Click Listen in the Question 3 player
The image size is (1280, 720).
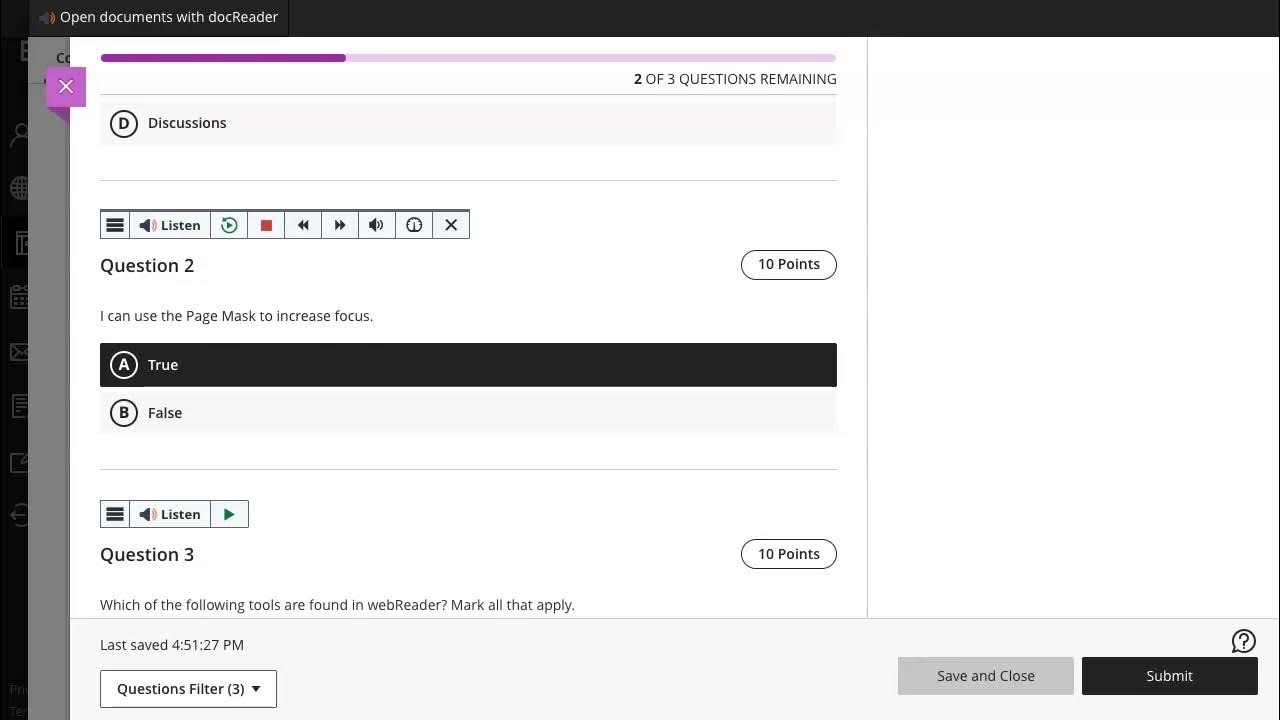pos(169,514)
